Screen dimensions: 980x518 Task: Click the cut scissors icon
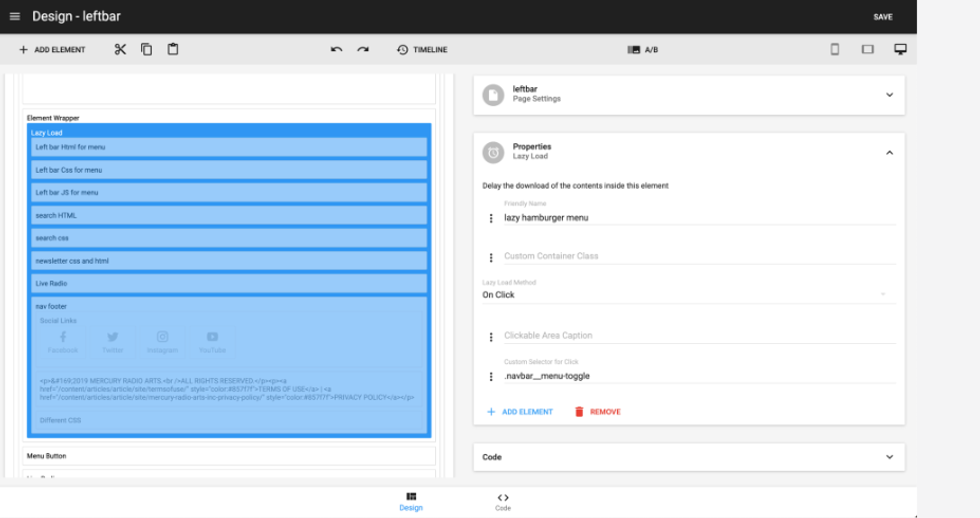point(120,49)
